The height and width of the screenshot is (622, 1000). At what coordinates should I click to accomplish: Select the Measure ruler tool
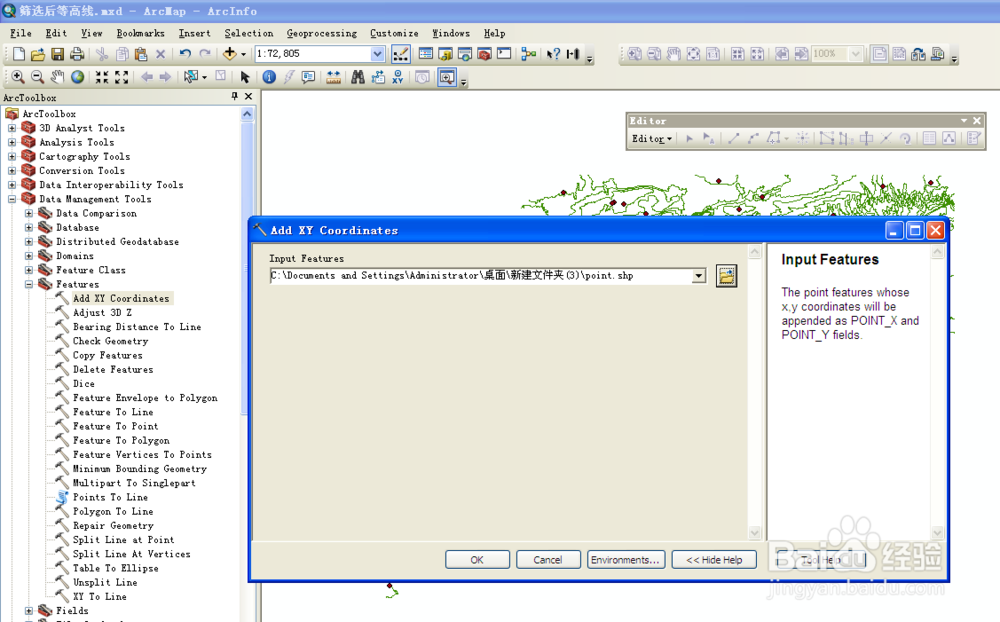[x=334, y=77]
